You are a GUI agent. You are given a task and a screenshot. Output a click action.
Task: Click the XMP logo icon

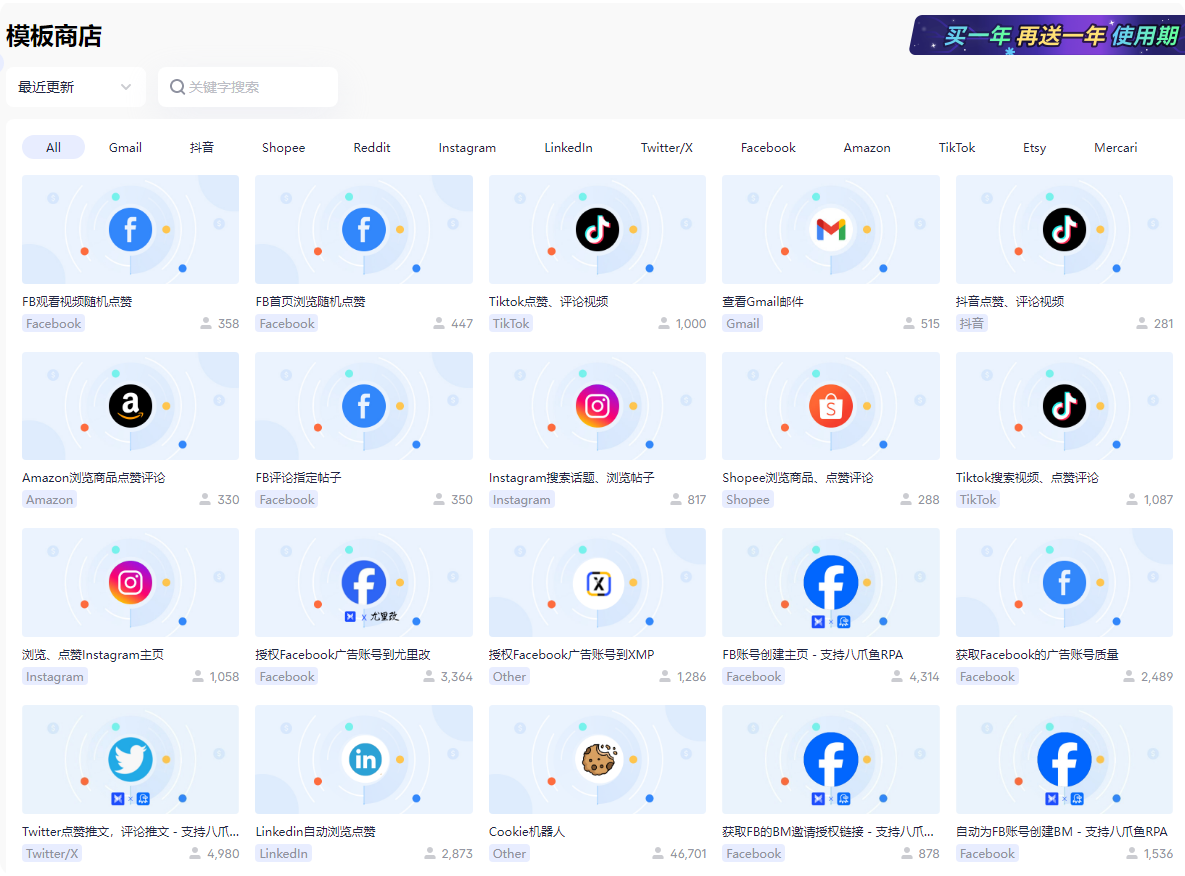point(597,583)
